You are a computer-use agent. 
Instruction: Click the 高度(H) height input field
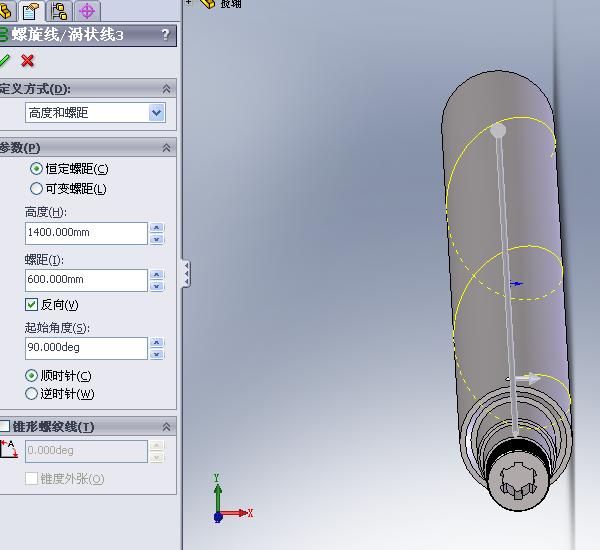tap(86, 233)
